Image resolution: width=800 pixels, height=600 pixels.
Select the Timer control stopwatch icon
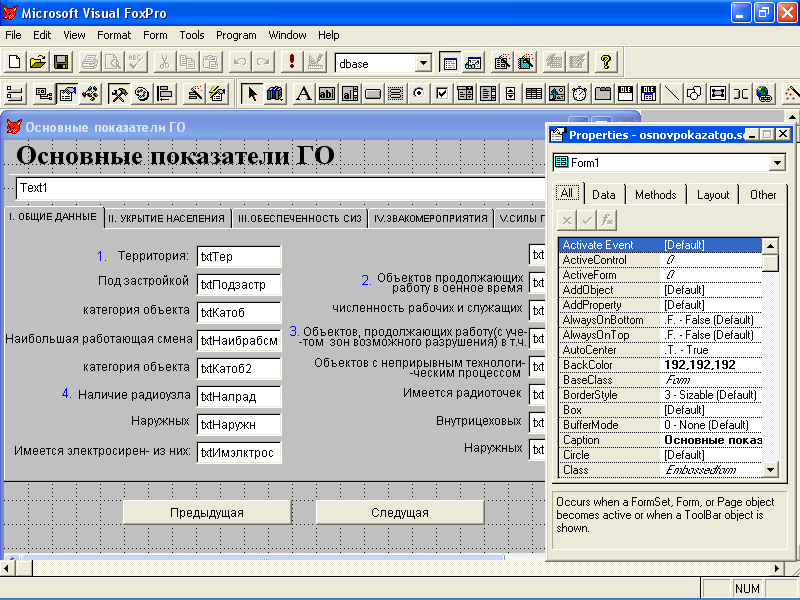tap(580, 94)
